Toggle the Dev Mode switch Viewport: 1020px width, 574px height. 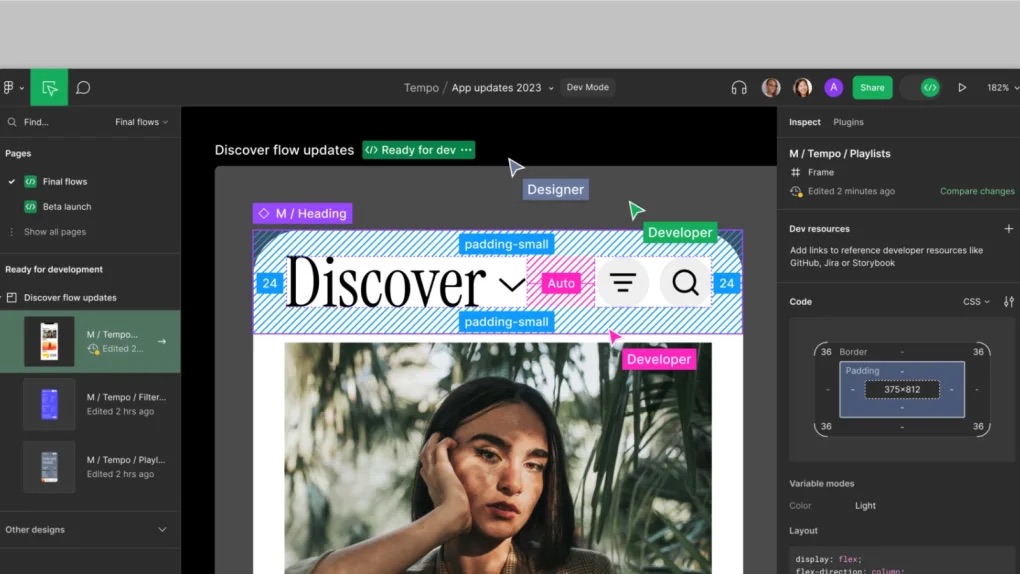927,88
